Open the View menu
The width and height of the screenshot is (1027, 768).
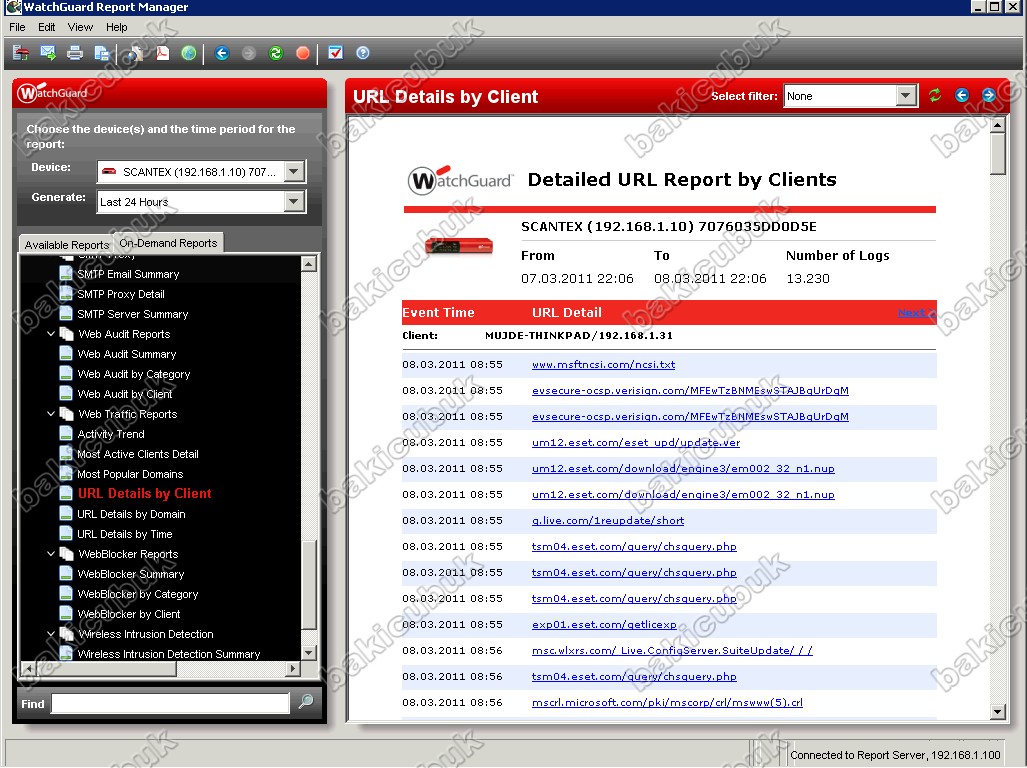80,27
